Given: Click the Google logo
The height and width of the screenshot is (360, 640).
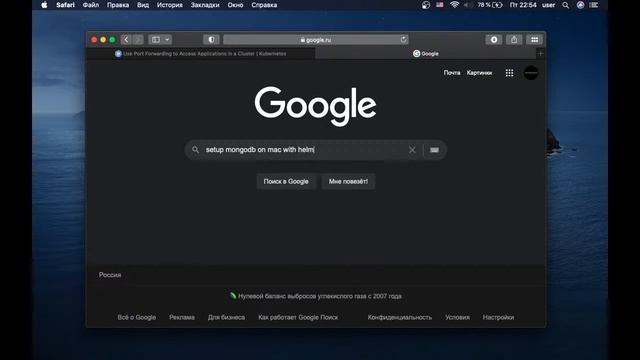Looking at the screenshot, I should coord(315,106).
